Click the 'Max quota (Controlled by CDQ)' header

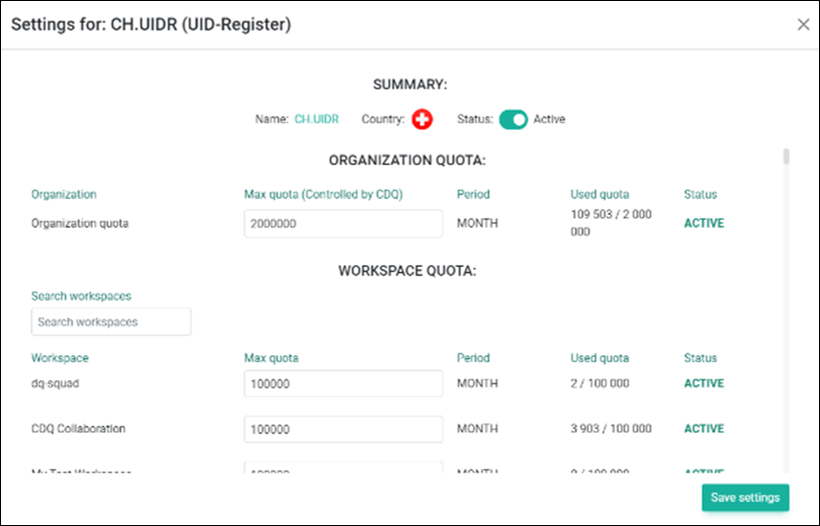coord(323,195)
